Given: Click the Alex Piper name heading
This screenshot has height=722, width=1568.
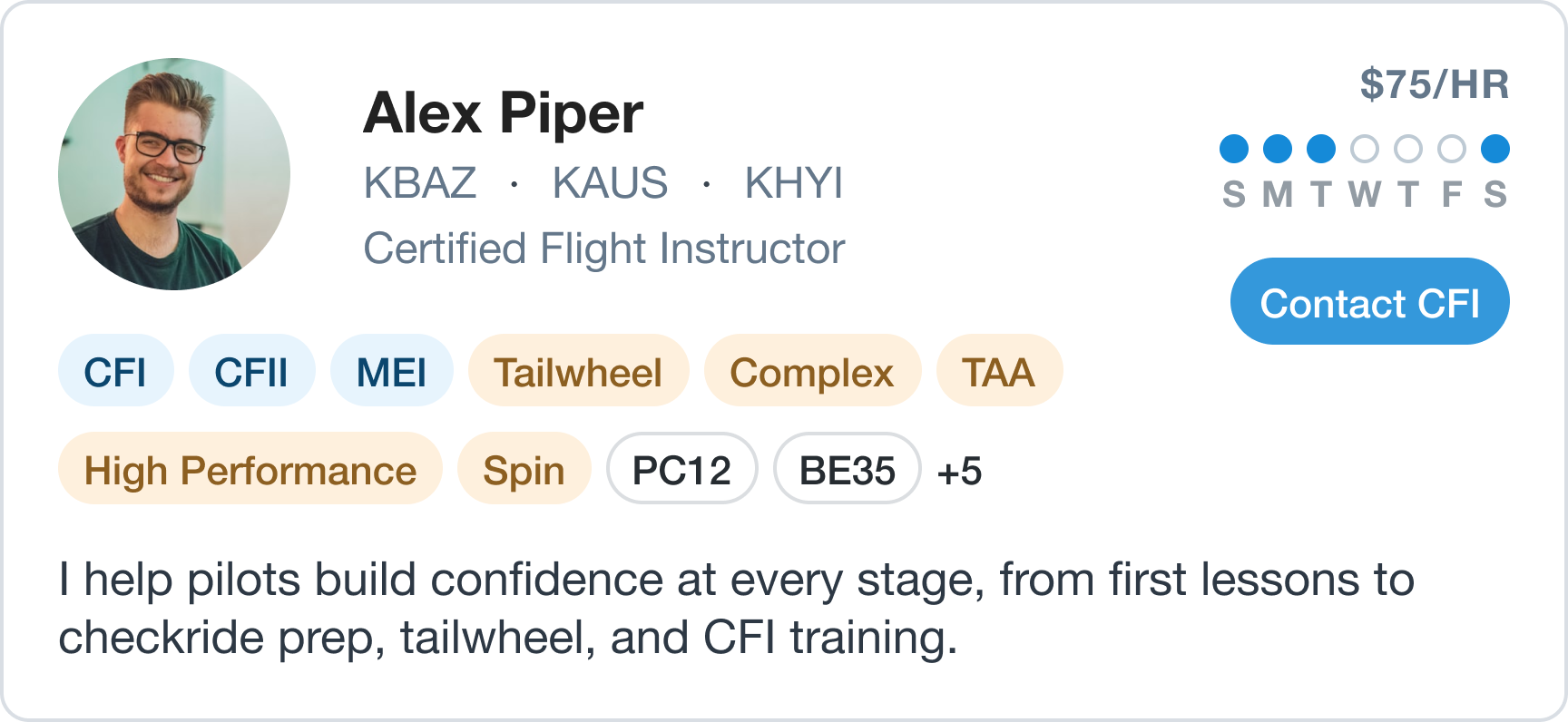Looking at the screenshot, I should pos(503,113).
